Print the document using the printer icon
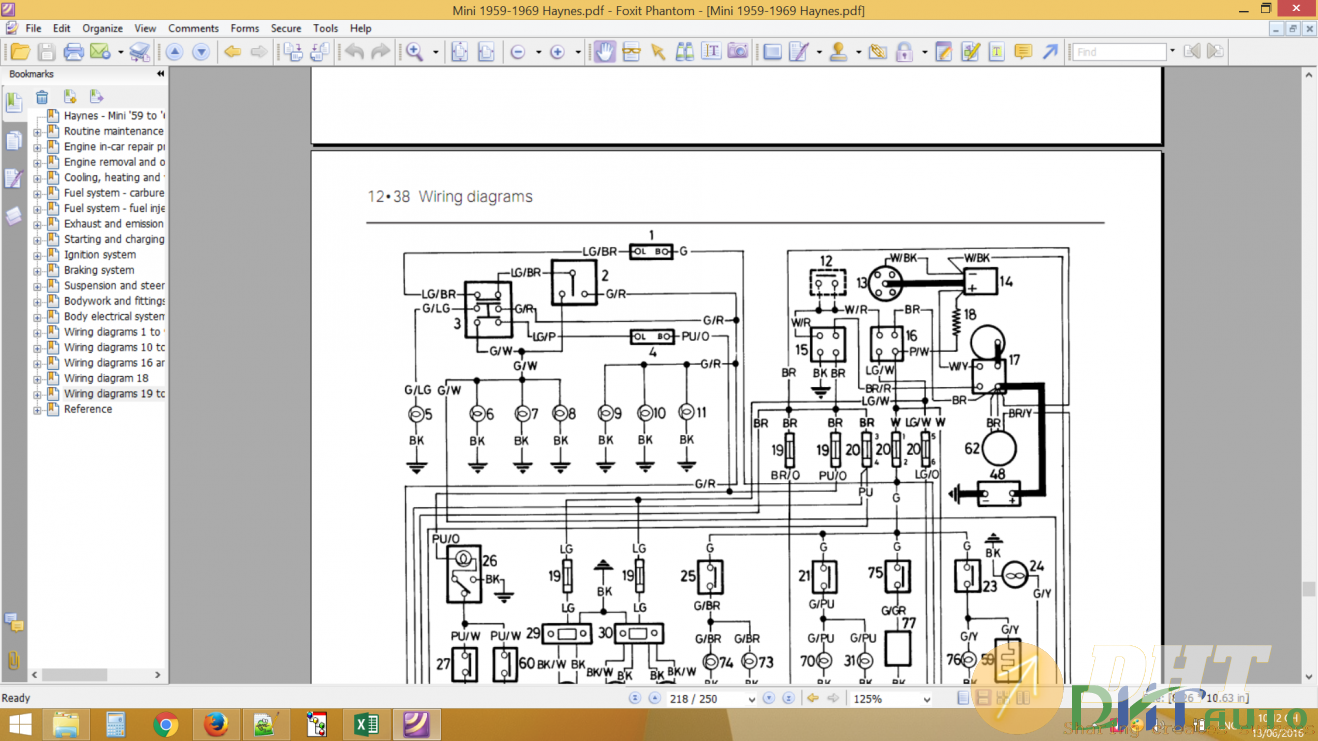The height and width of the screenshot is (741, 1318). (73, 52)
